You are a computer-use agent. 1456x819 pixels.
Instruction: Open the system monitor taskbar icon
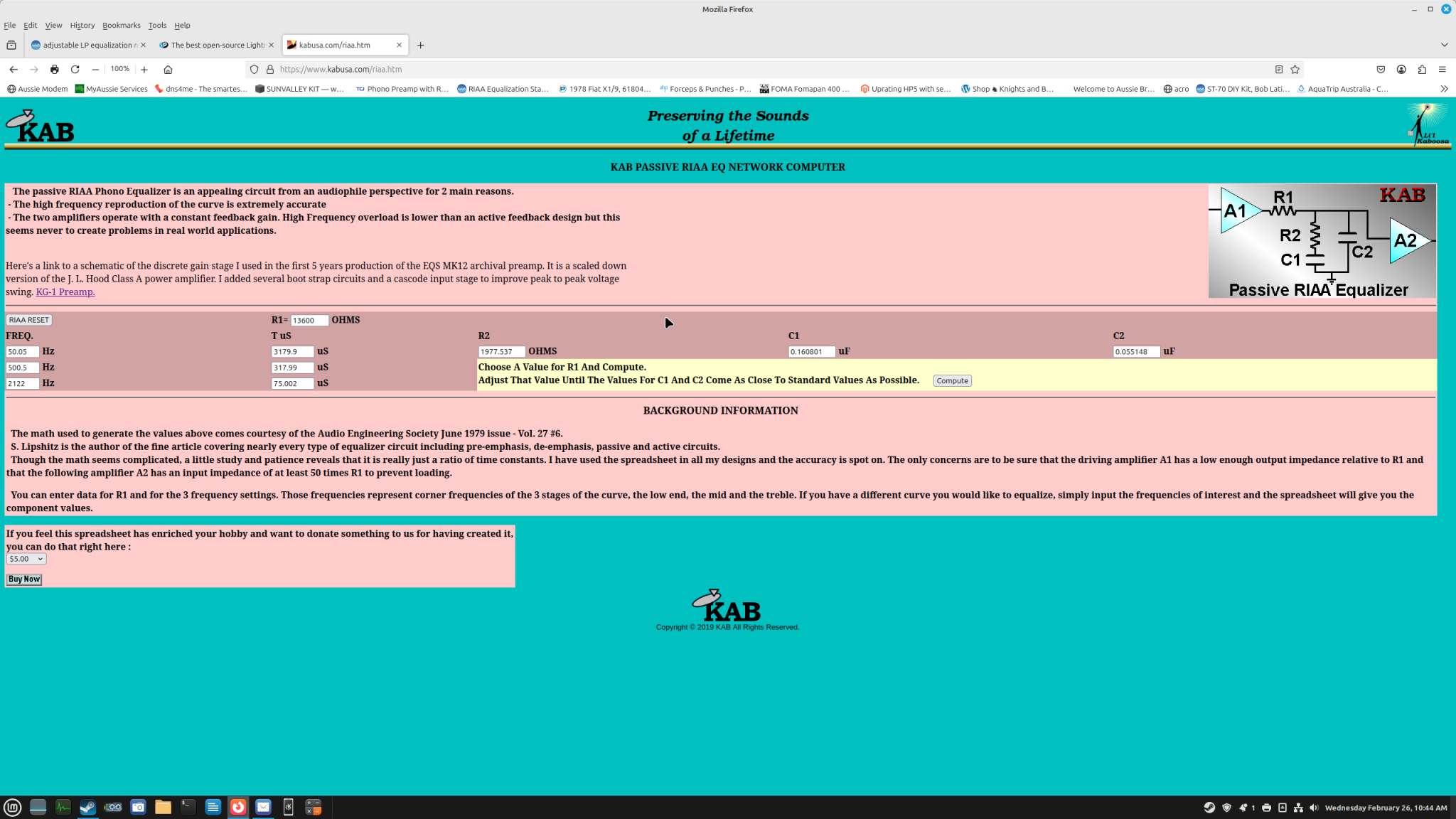(x=63, y=807)
